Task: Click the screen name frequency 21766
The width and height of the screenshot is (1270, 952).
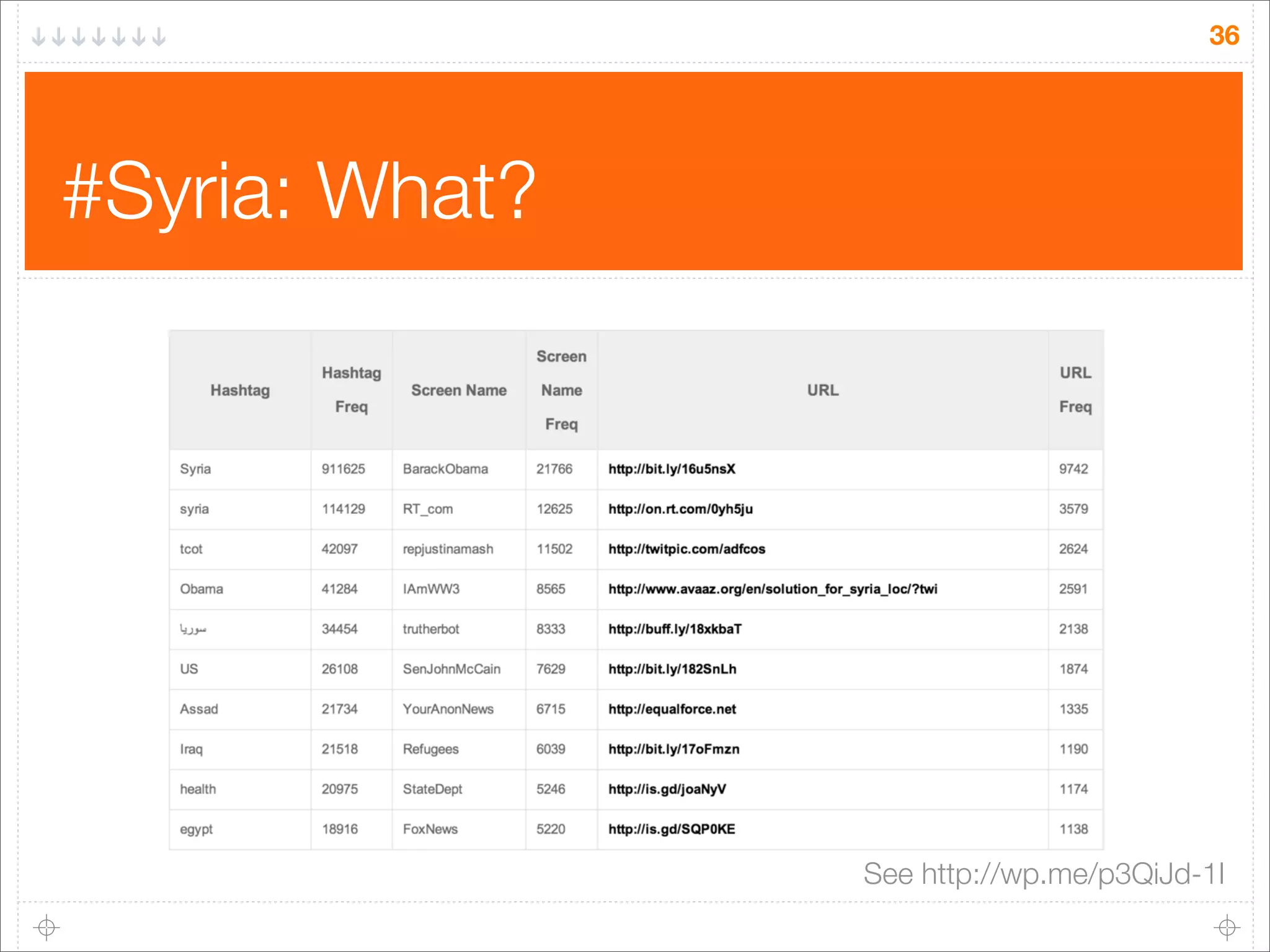Action: pos(554,469)
